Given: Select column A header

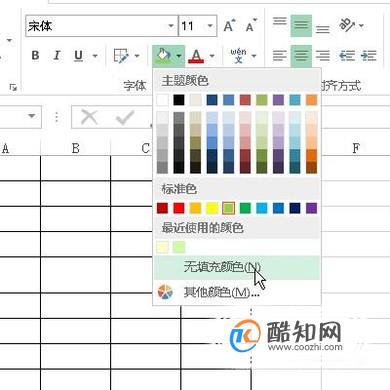Looking at the screenshot, I should [20, 148].
